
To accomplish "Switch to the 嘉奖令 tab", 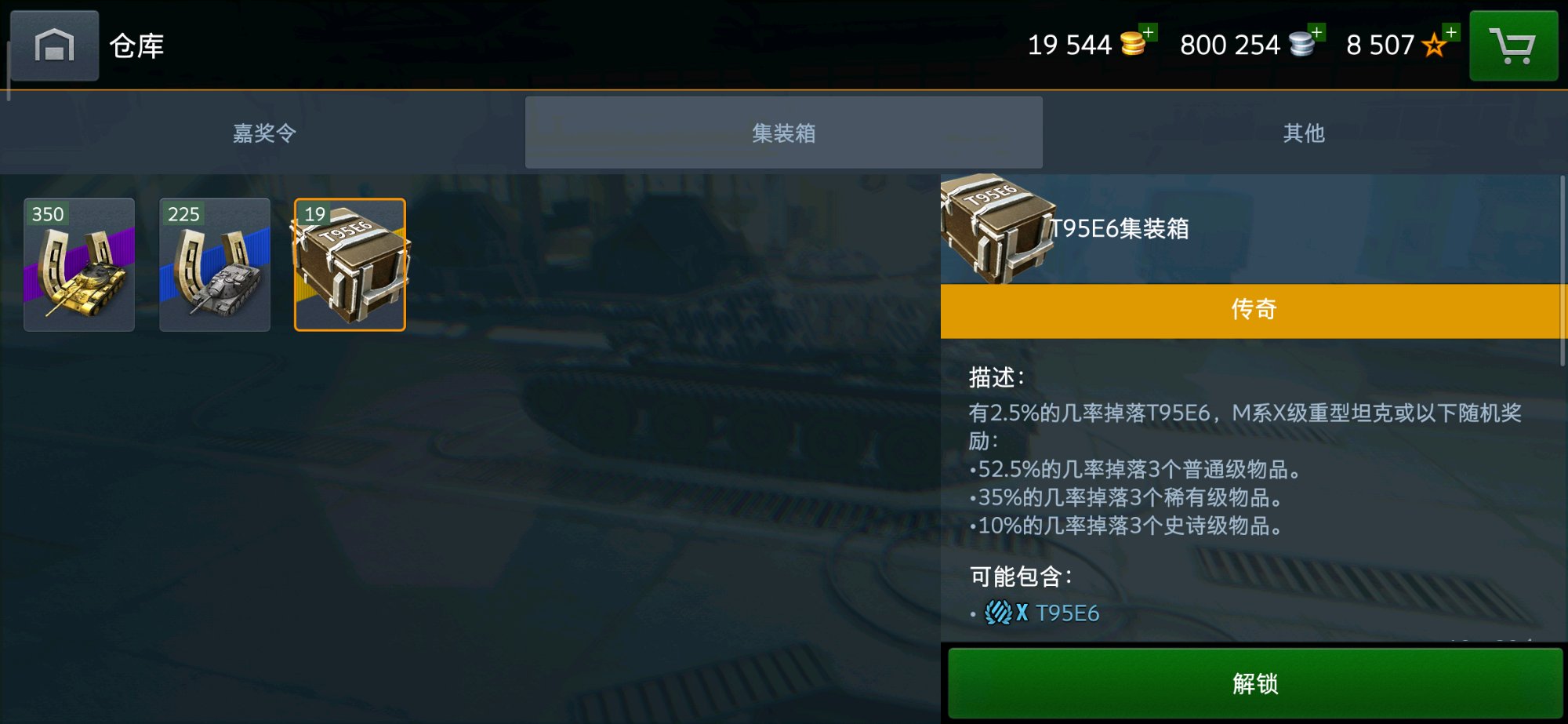I will (264, 133).
